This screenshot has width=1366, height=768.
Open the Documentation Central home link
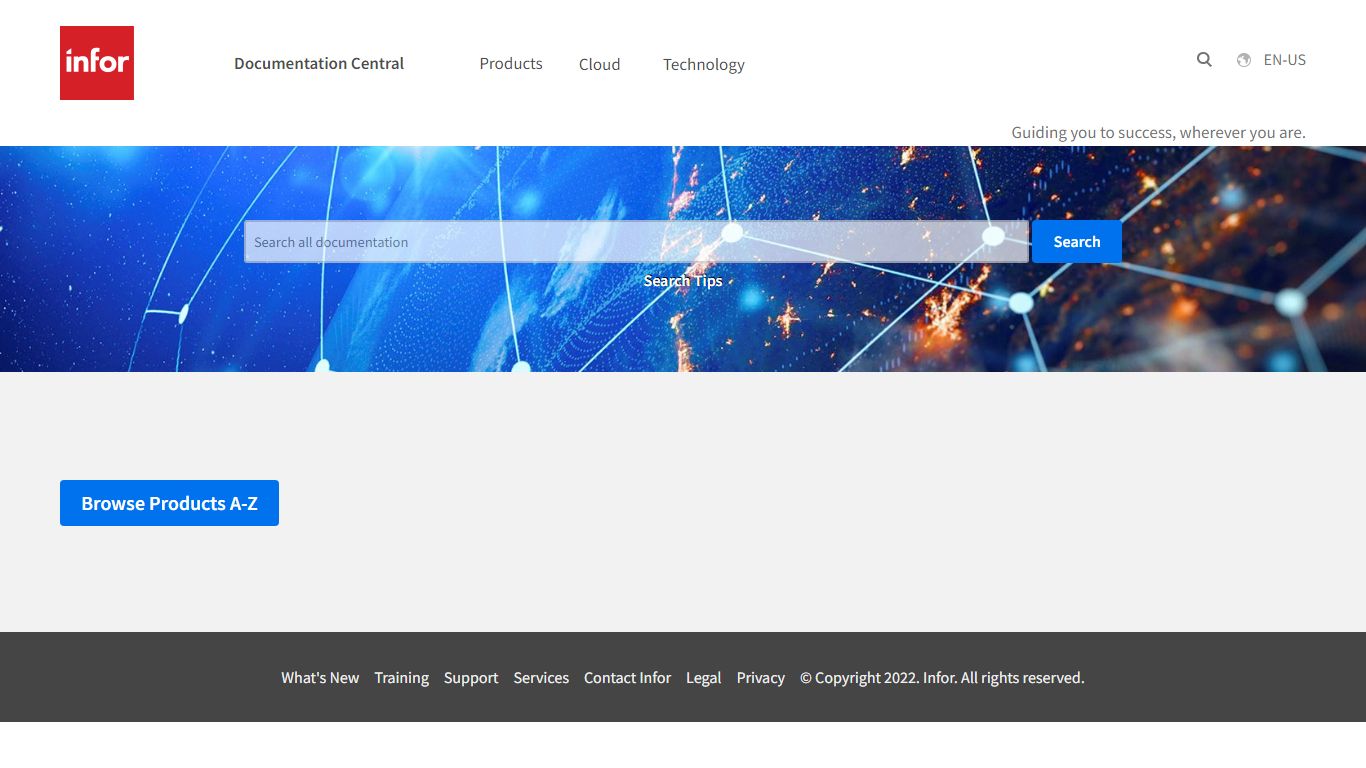pyautogui.click(x=319, y=63)
